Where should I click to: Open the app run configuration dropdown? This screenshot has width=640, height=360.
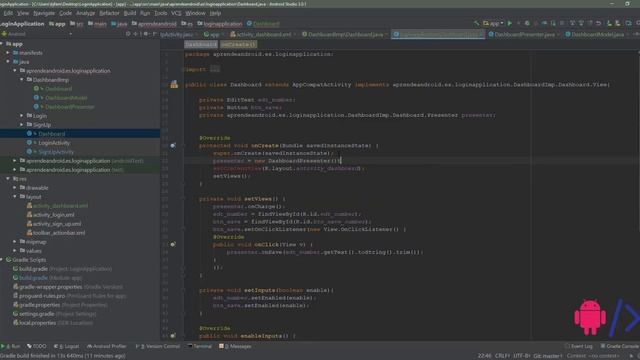[493, 24]
